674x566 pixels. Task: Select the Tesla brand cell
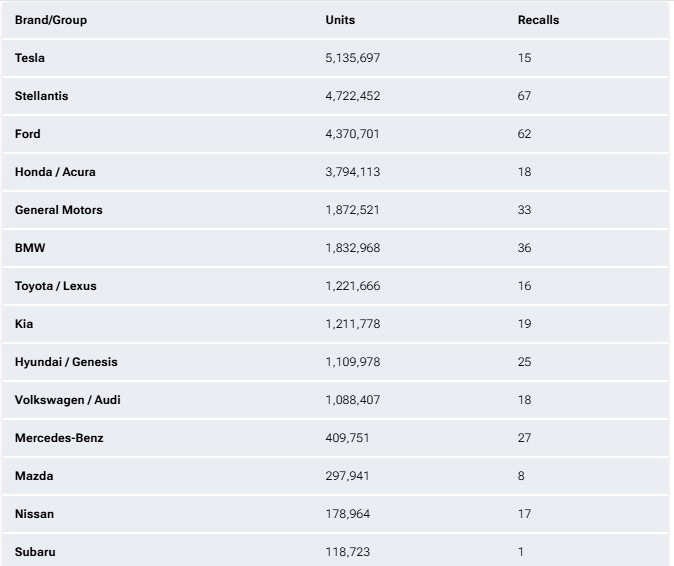(30, 58)
